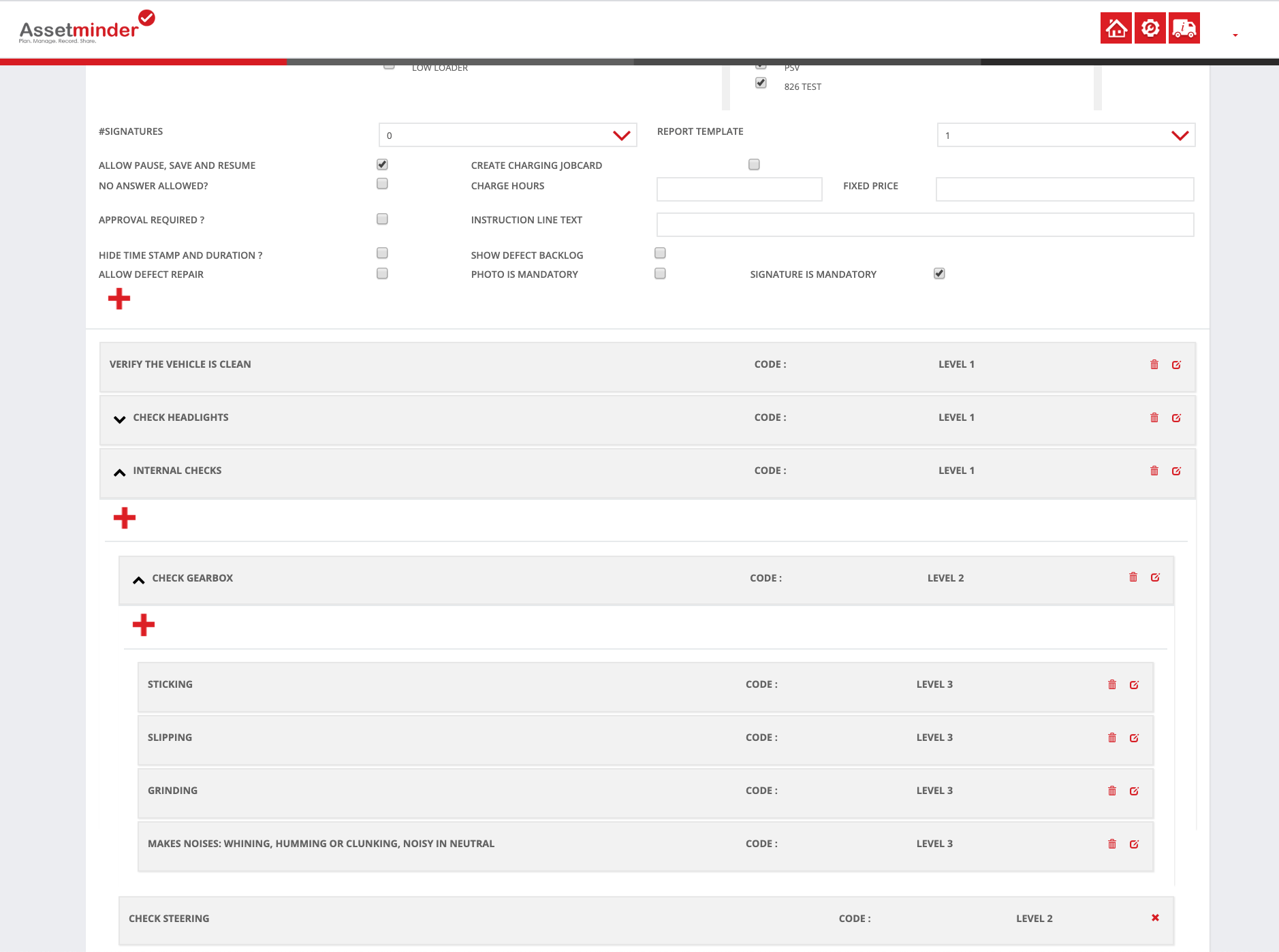Enable Approval Required checkbox
The image size is (1279, 952).
[382, 219]
